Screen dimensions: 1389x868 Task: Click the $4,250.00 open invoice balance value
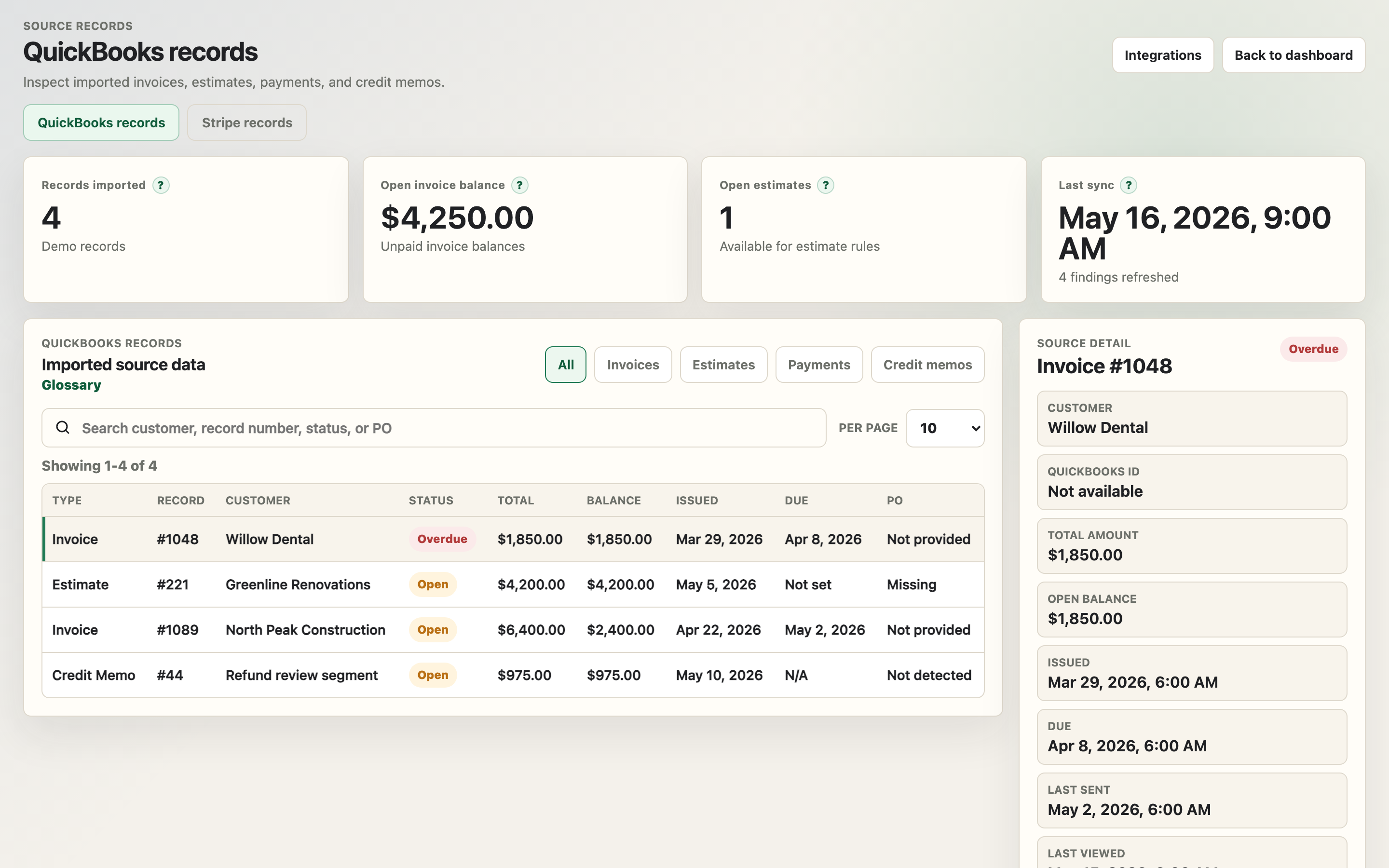pos(457,217)
